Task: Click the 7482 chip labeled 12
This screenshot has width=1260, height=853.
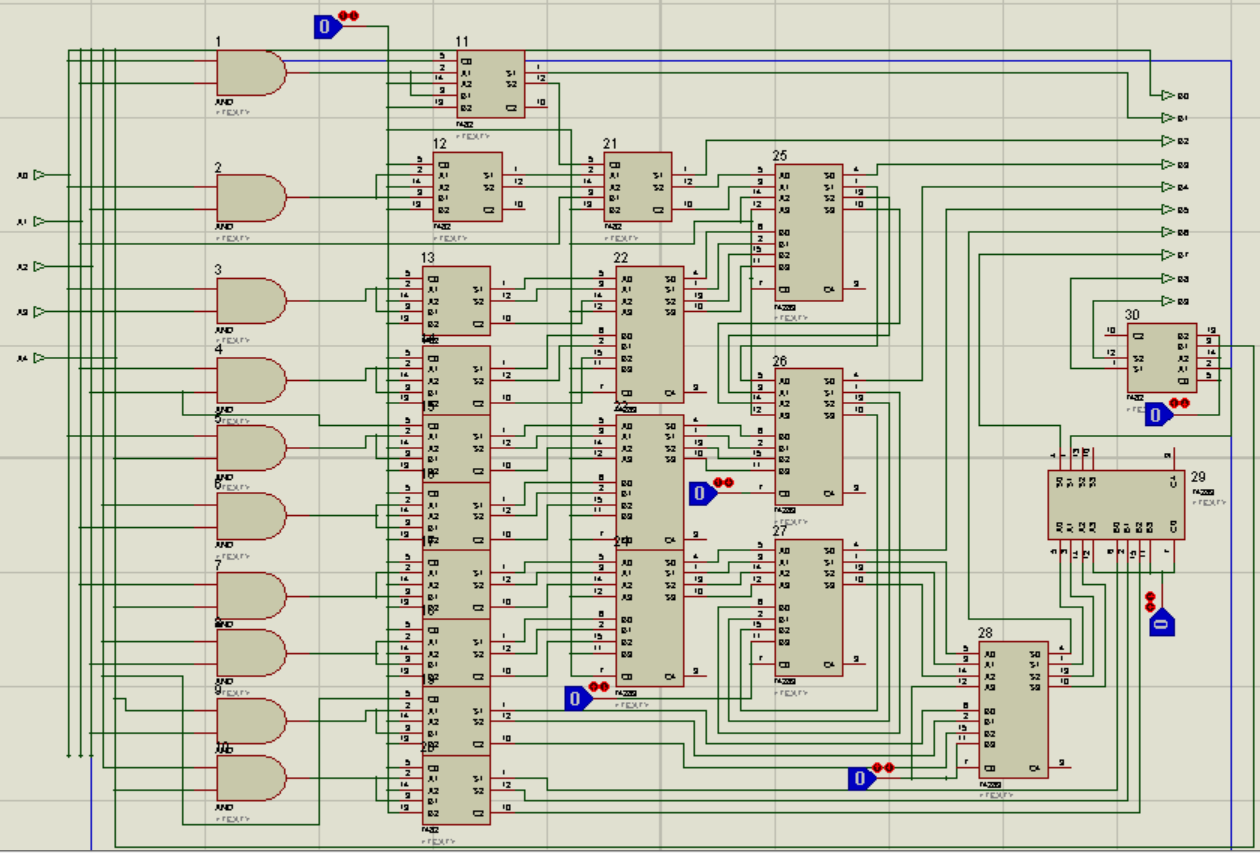Action: click(466, 186)
